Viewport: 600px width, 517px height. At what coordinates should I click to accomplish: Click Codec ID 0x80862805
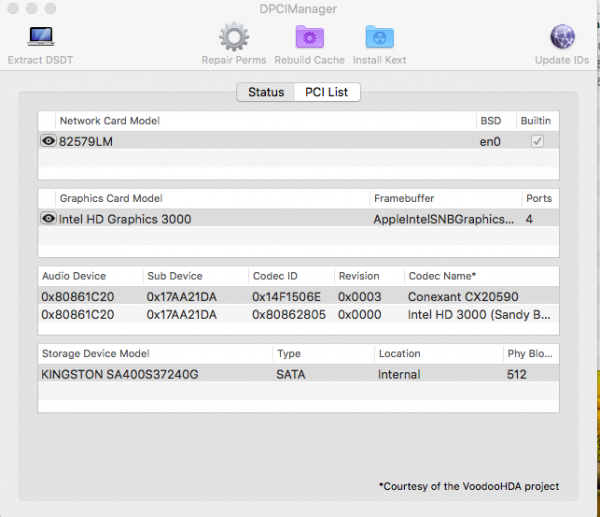pos(289,315)
